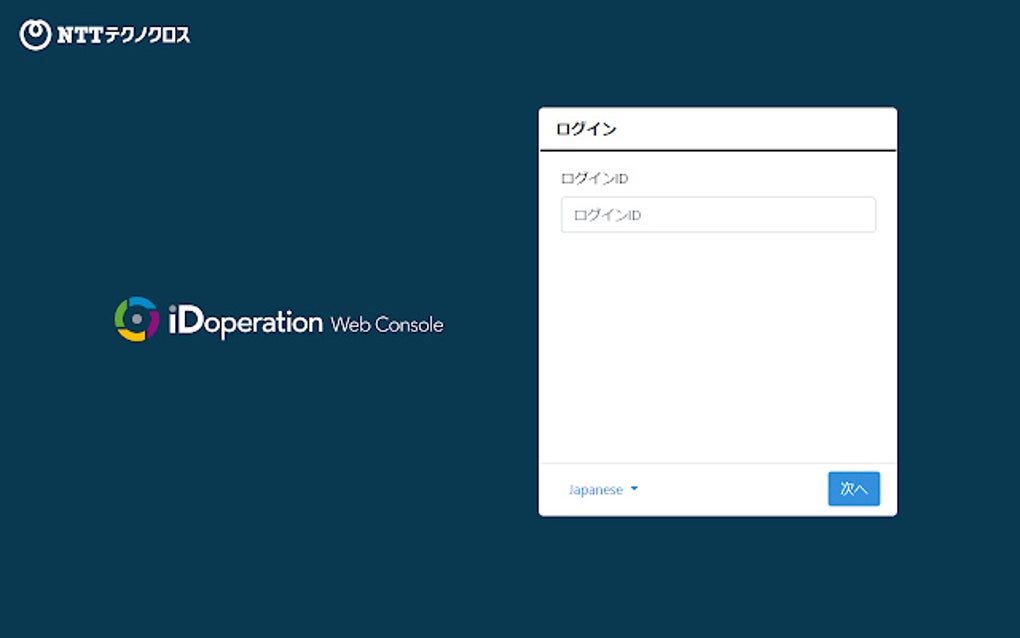Click inside the ログインID input field
The height and width of the screenshot is (638, 1020).
click(x=717, y=214)
